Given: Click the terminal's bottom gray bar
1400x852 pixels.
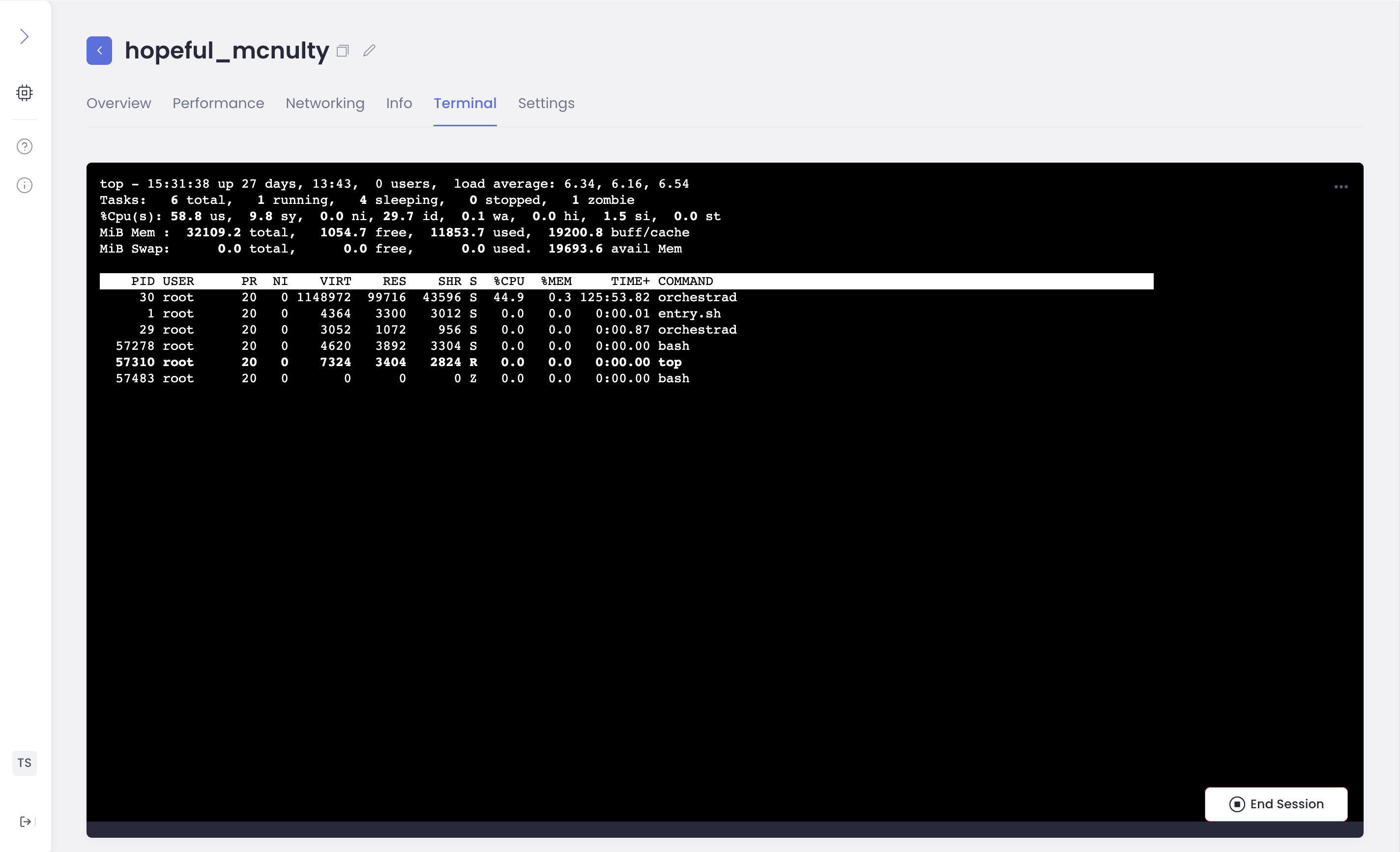Looking at the screenshot, I should click(725, 829).
